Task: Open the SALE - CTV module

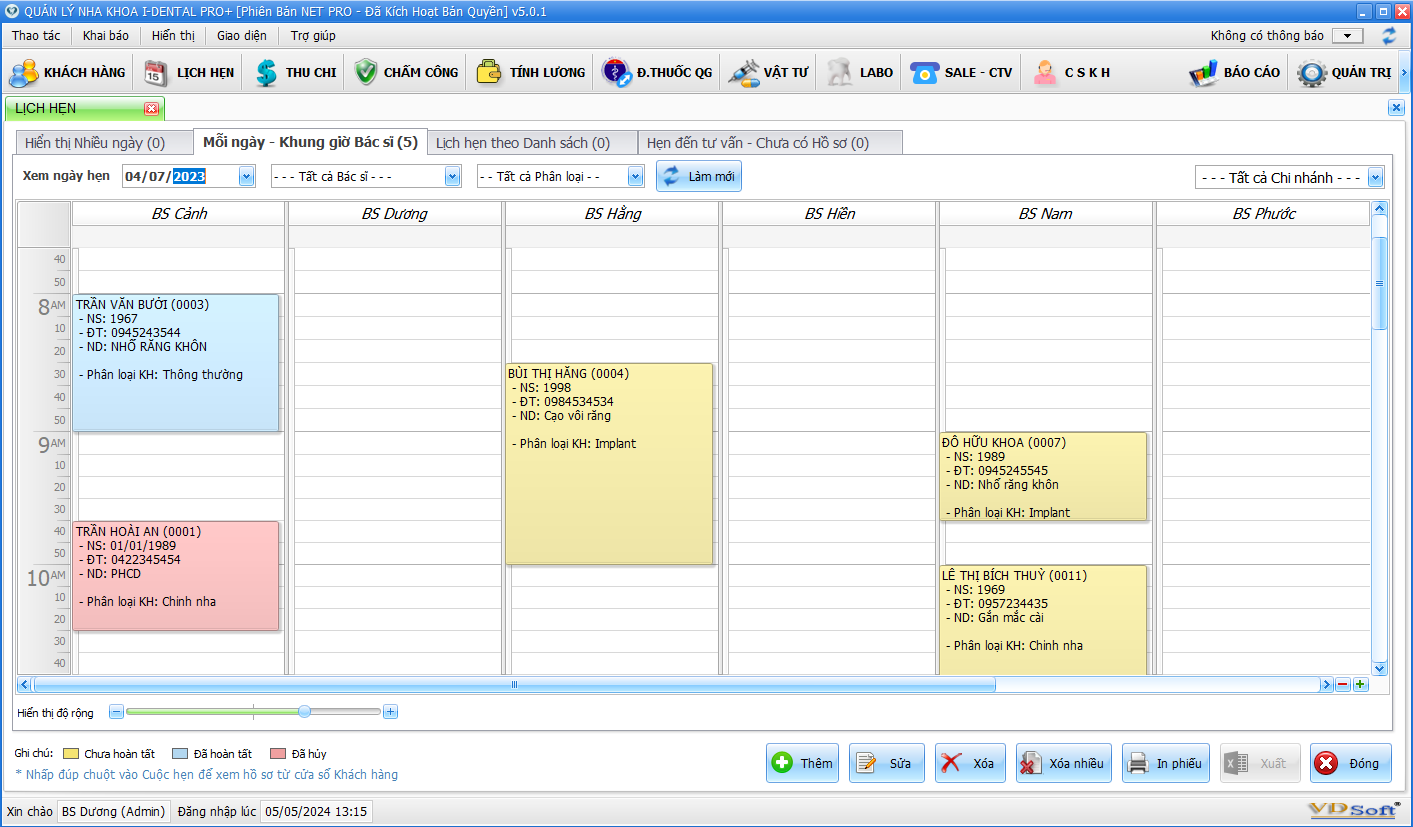Action: [x=962, y=73]
